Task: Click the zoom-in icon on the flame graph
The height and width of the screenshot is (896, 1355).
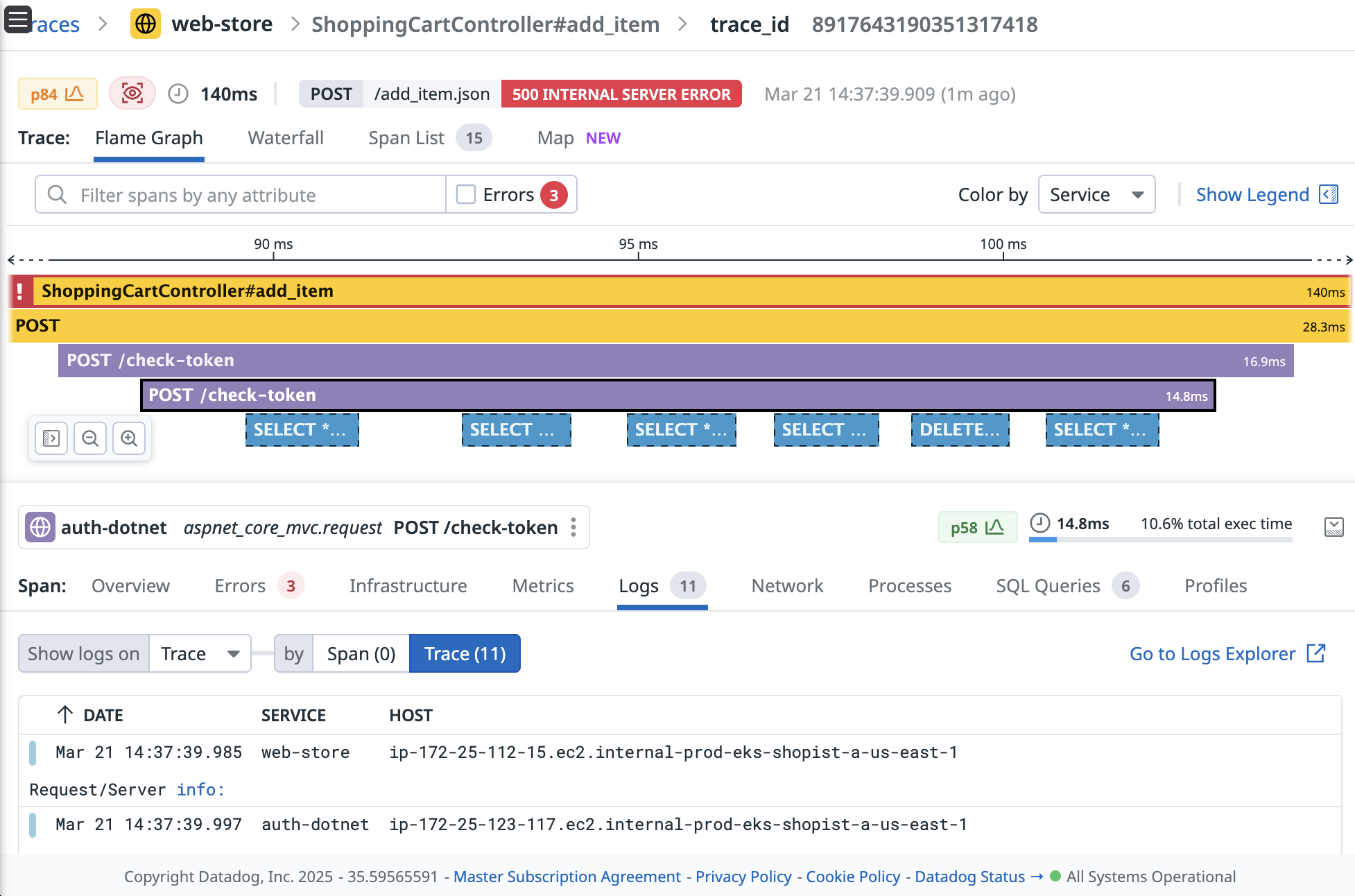Action: click(129, 438)
